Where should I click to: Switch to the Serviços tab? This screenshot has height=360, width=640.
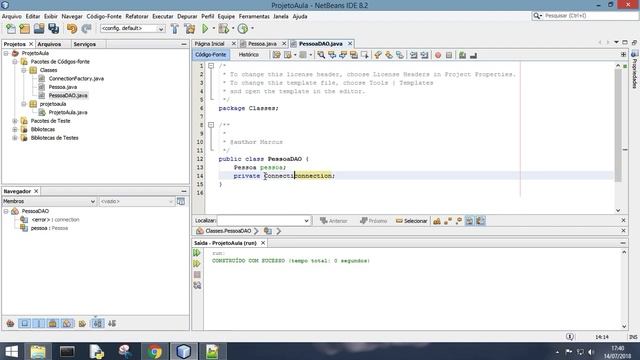pos(84,44)
